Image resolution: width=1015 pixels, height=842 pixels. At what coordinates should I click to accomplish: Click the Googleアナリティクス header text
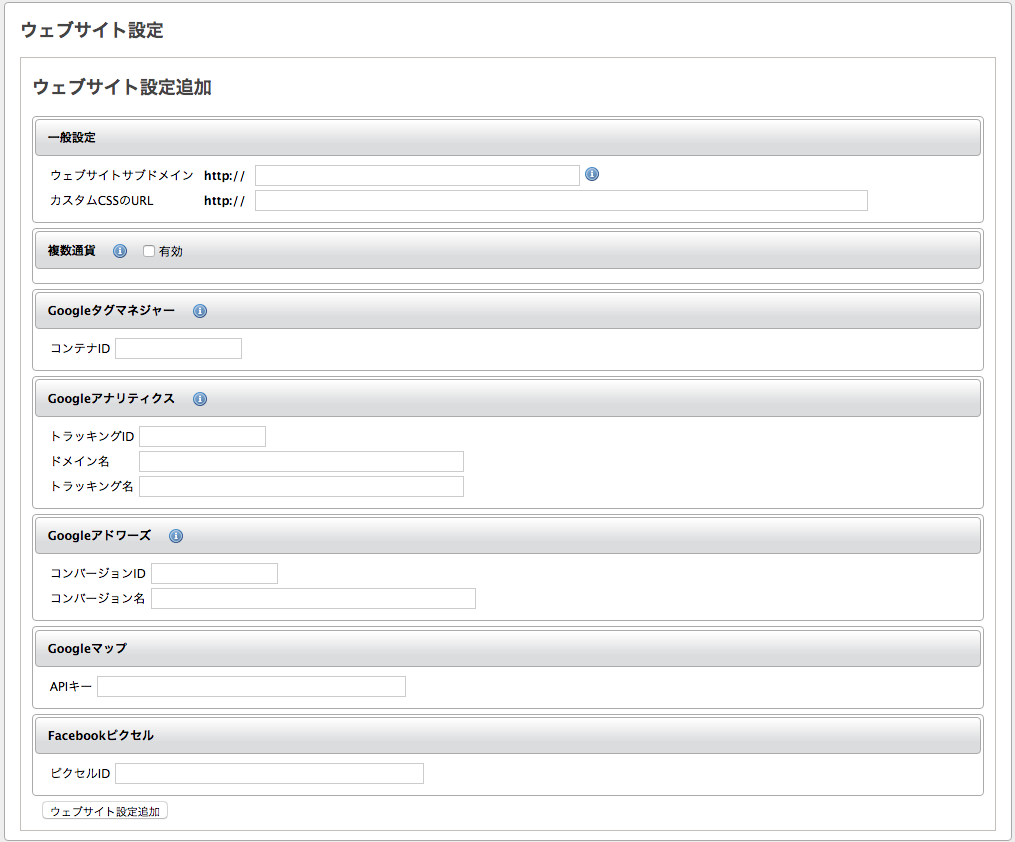(x=111, y=399)
